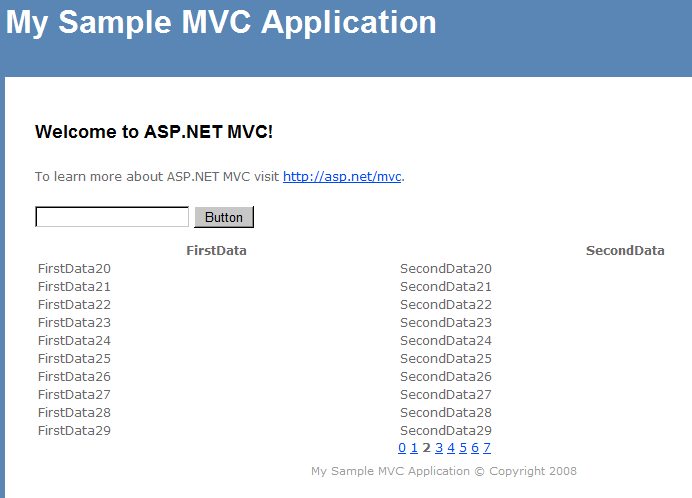Image resolution: width=692 pixels, height=498 pixels.
Task: Select the FirstData26 cell
Action: (x=74, y=377)
